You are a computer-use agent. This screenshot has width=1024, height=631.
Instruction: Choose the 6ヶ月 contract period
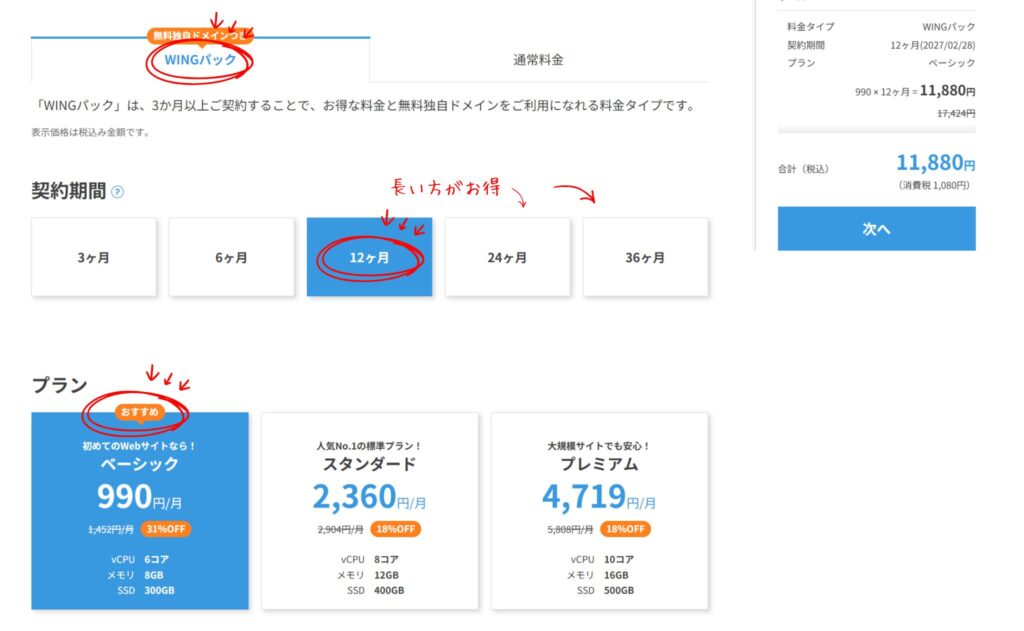coord(231,257)
